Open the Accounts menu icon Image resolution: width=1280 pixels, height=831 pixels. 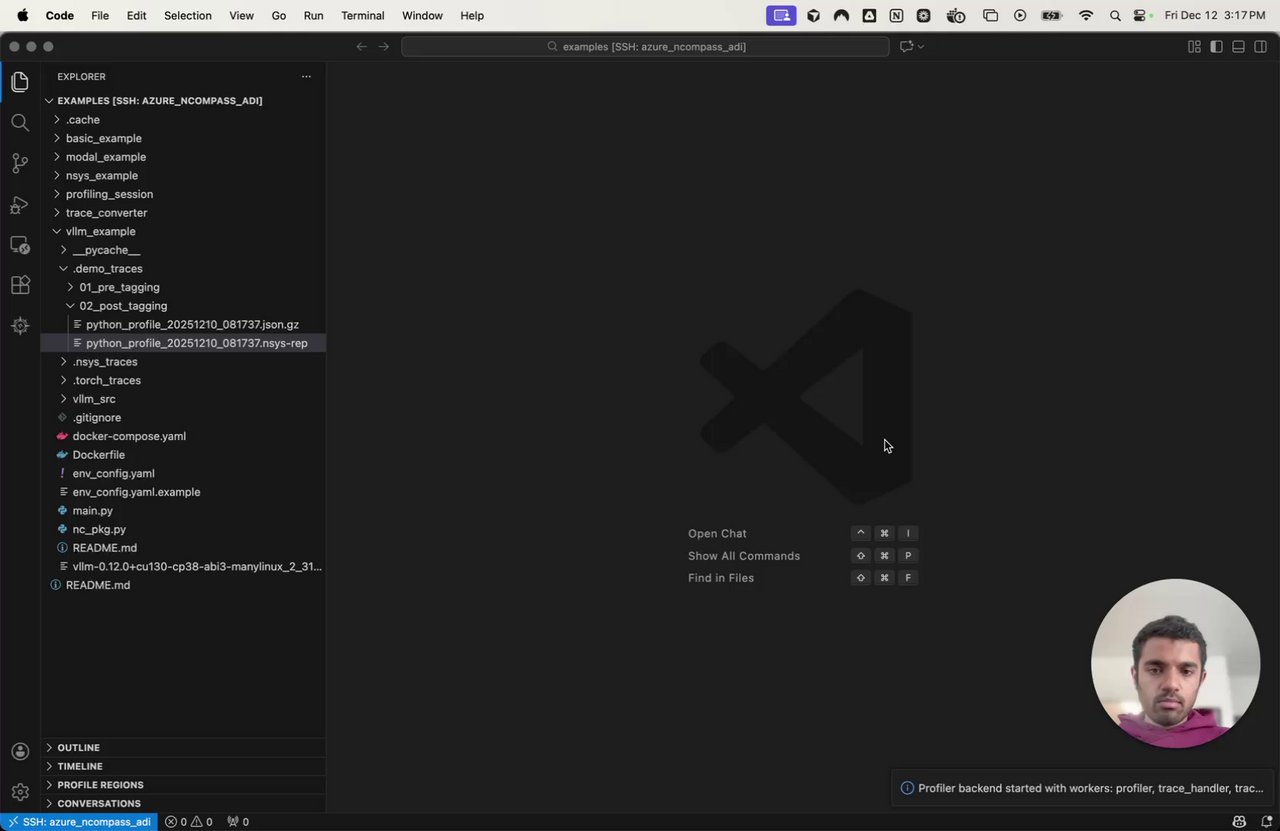click(20, 752)
